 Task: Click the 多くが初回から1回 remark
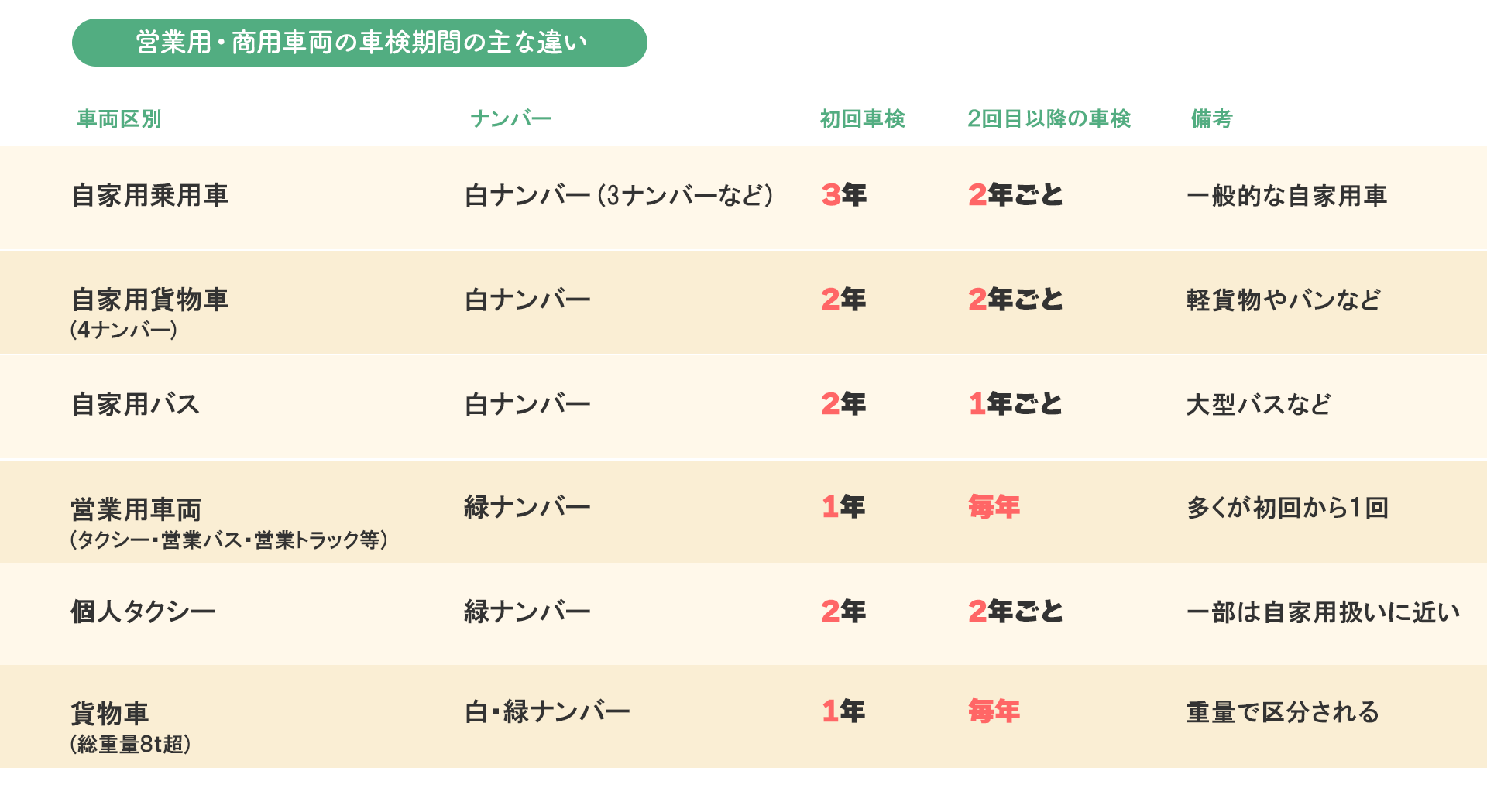(x=1287, y=508)
